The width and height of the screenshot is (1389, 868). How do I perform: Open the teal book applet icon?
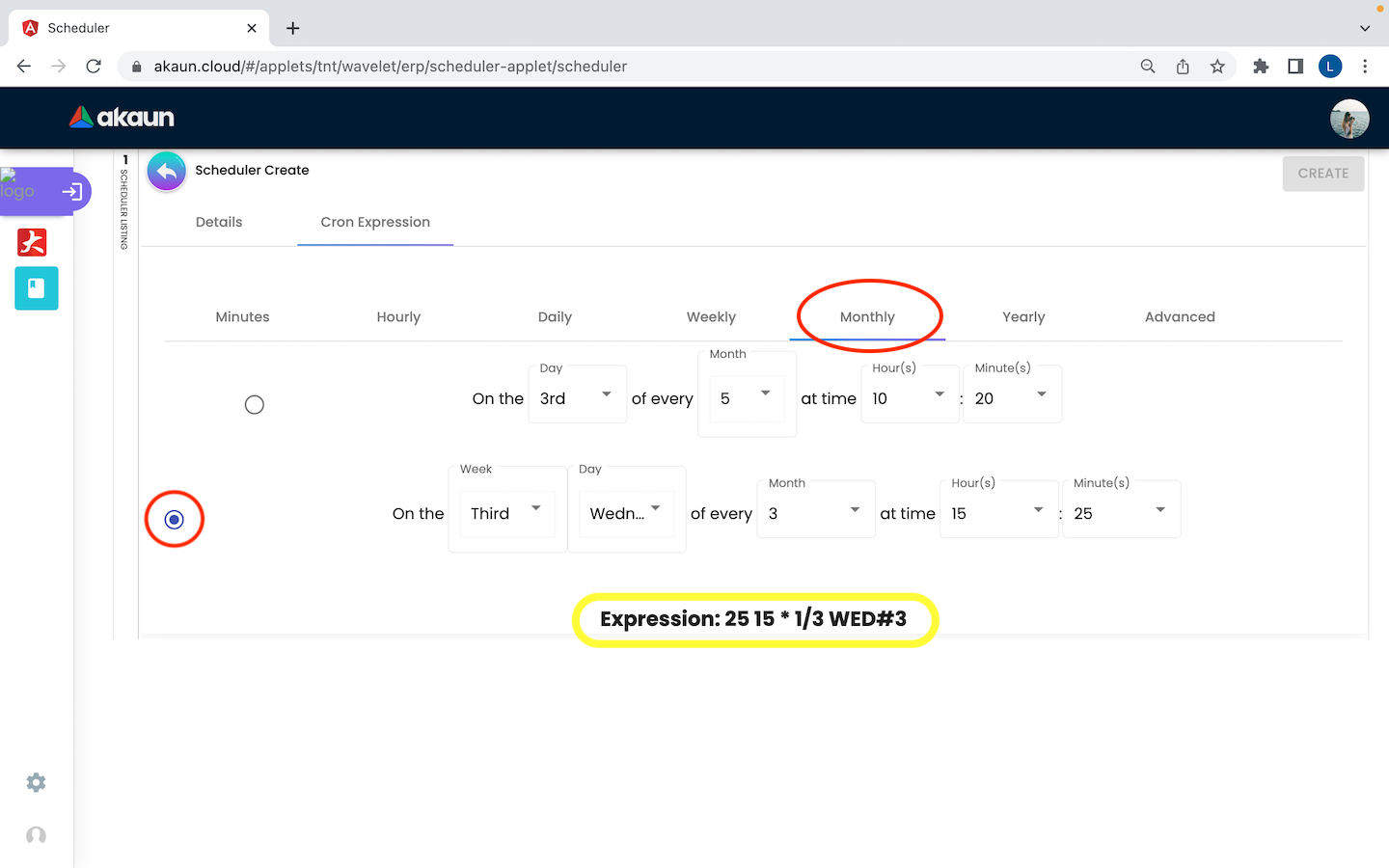point(37,288)
